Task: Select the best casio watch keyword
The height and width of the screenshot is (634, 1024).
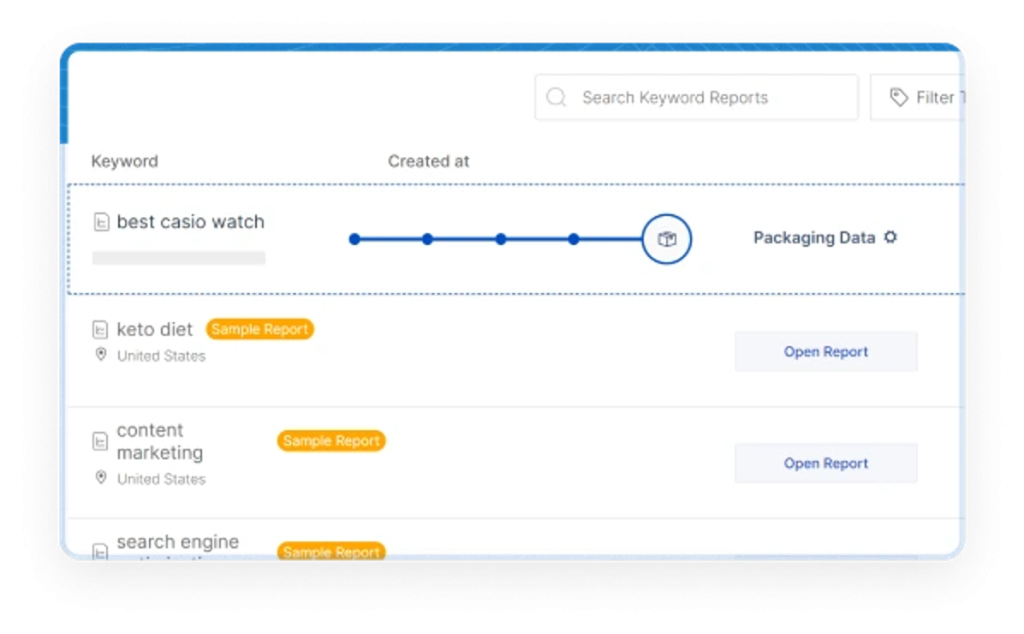Action: 190,222
